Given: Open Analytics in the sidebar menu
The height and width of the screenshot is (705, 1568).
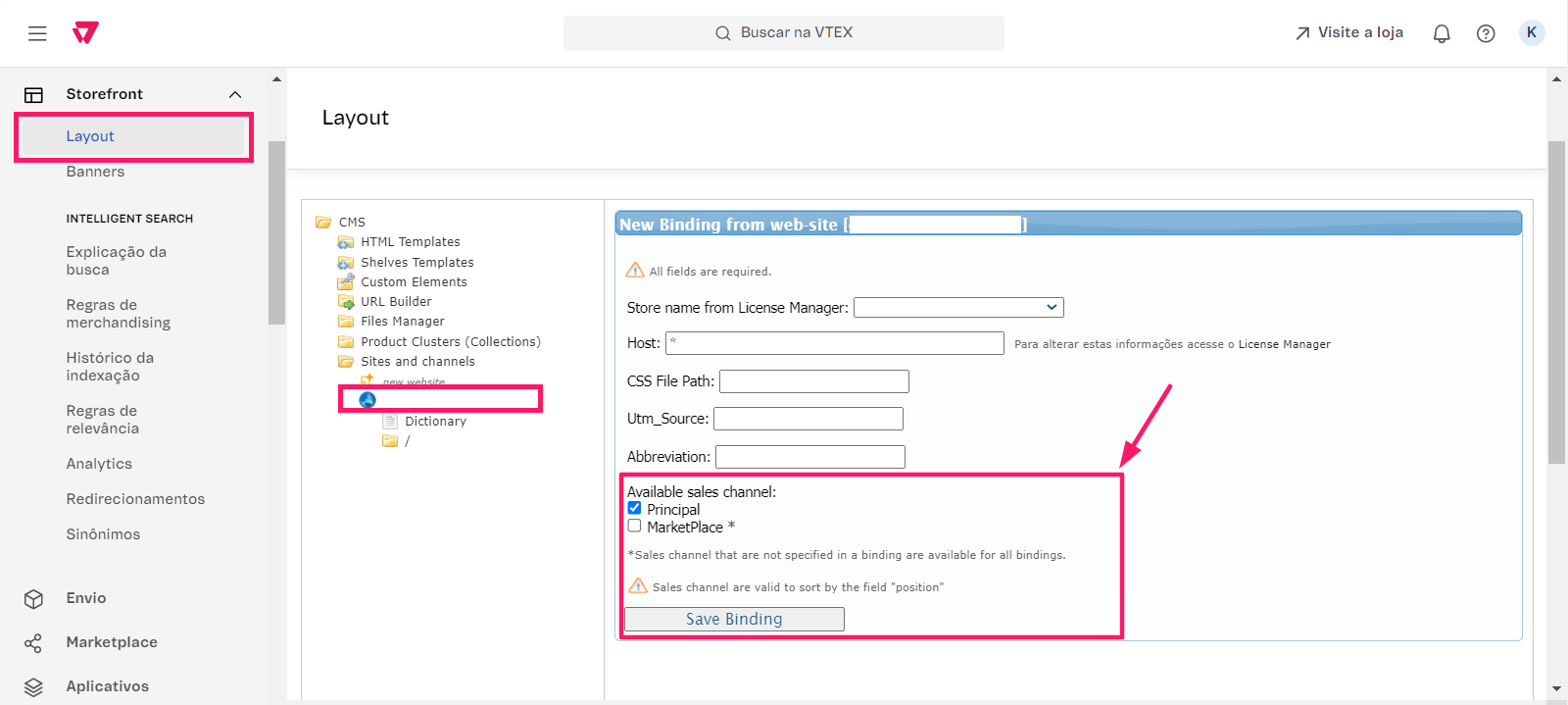Looking at the screenshot, I should point(99,464).
